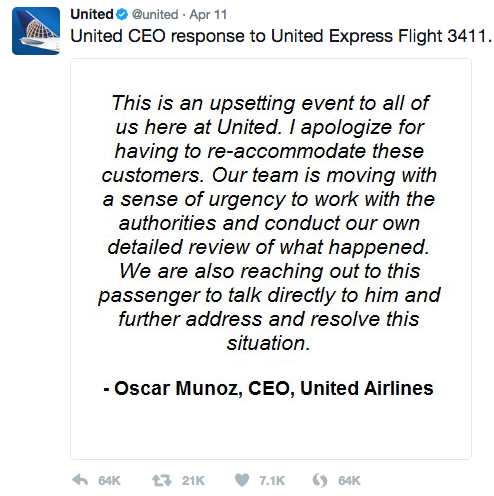The width and height of the screenshot is (494, 496).
Task: Open the embedded CEO statement image
Action: tap(271, 259)
